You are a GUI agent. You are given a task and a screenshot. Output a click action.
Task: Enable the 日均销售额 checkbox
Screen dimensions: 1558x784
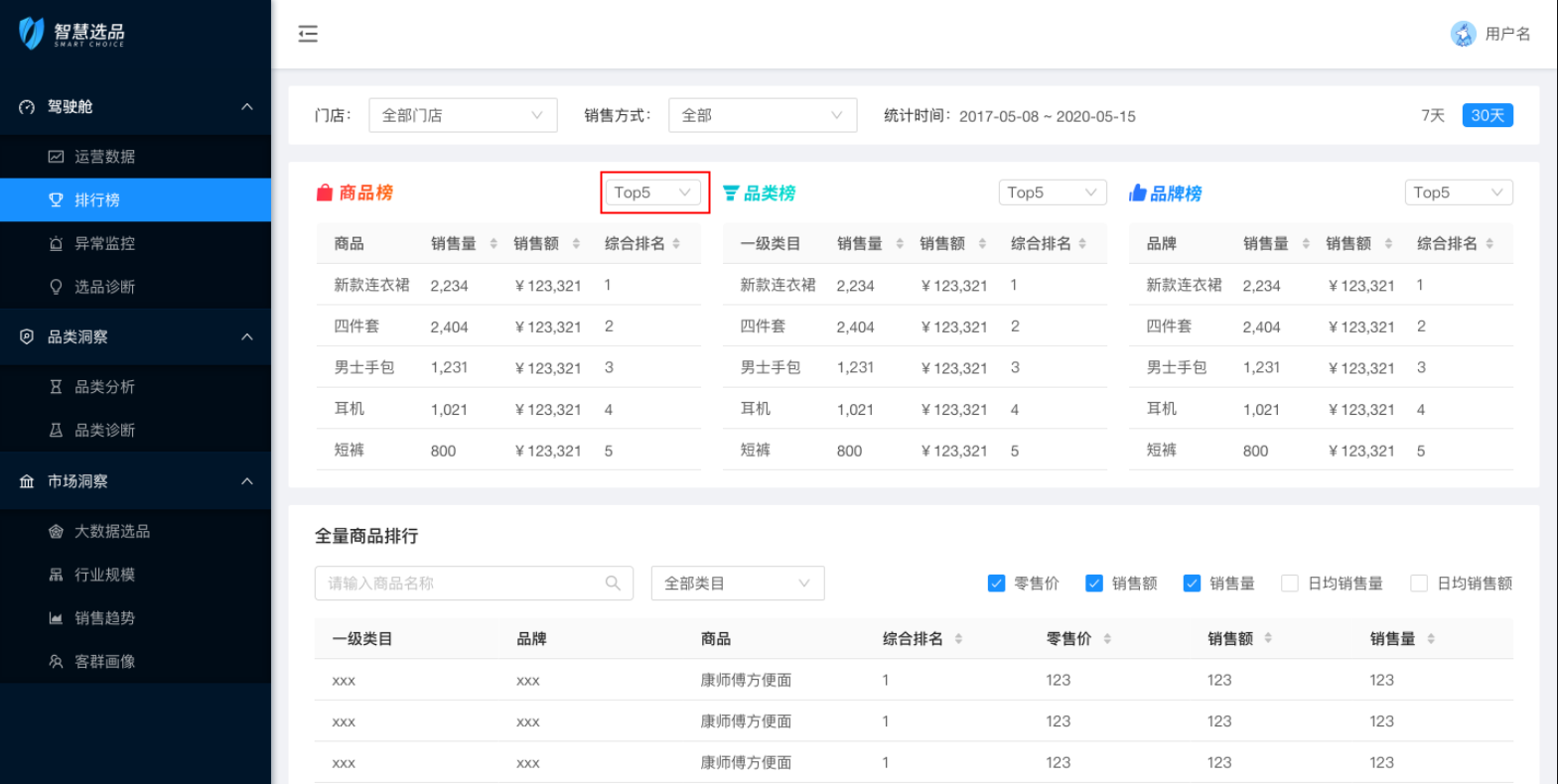pyautogui.click(x=1419, y=584)
